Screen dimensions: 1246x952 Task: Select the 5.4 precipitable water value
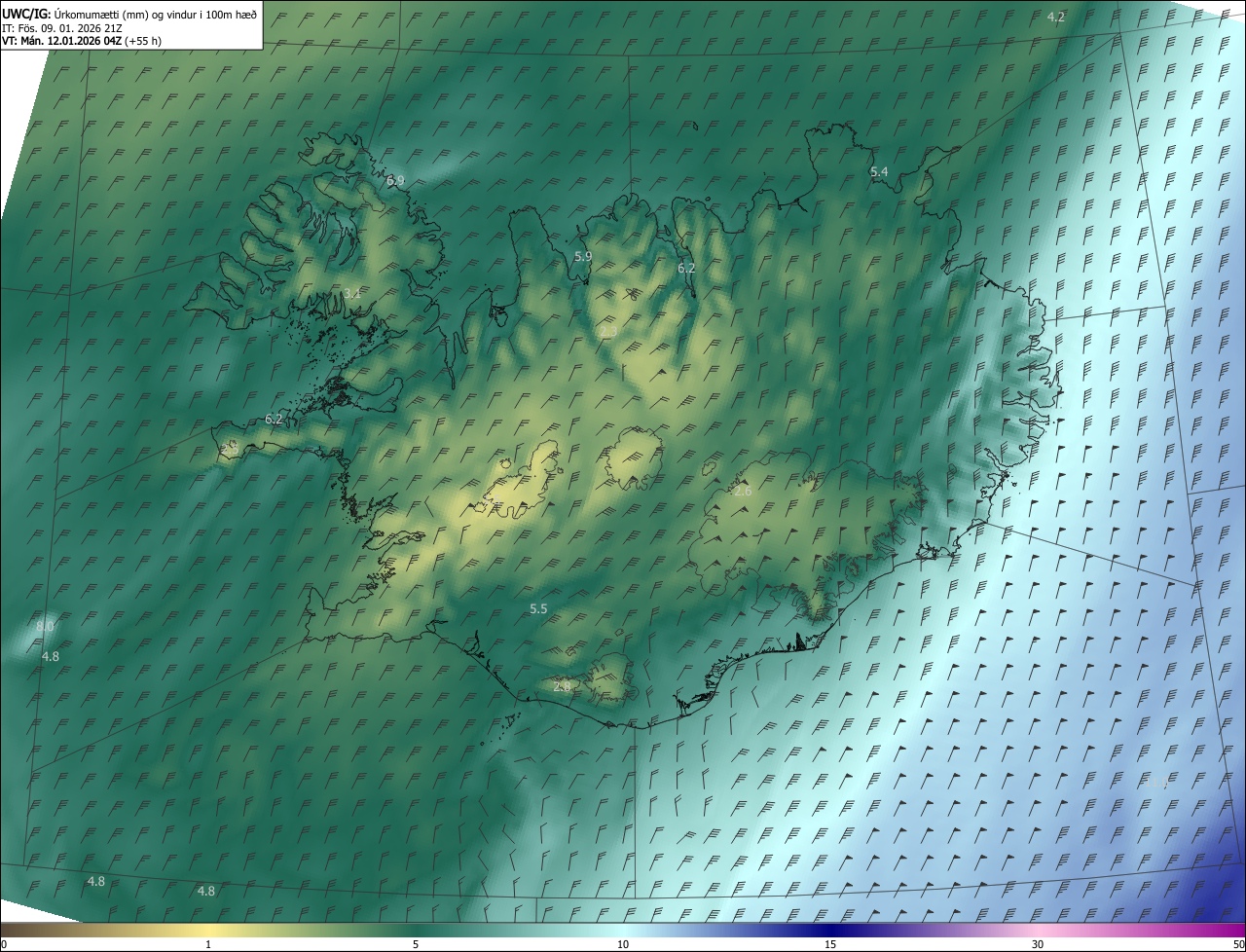pos(879,172)
